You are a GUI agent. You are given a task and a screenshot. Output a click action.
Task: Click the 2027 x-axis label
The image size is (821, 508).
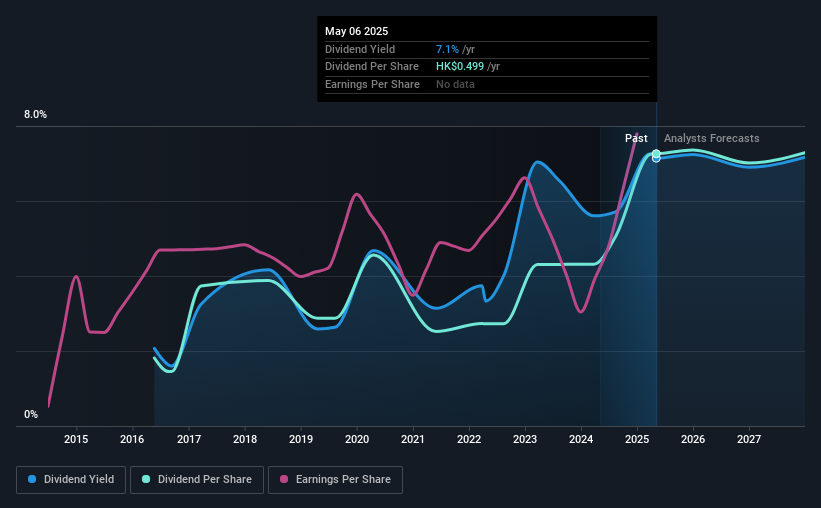[x=749, y=439]
